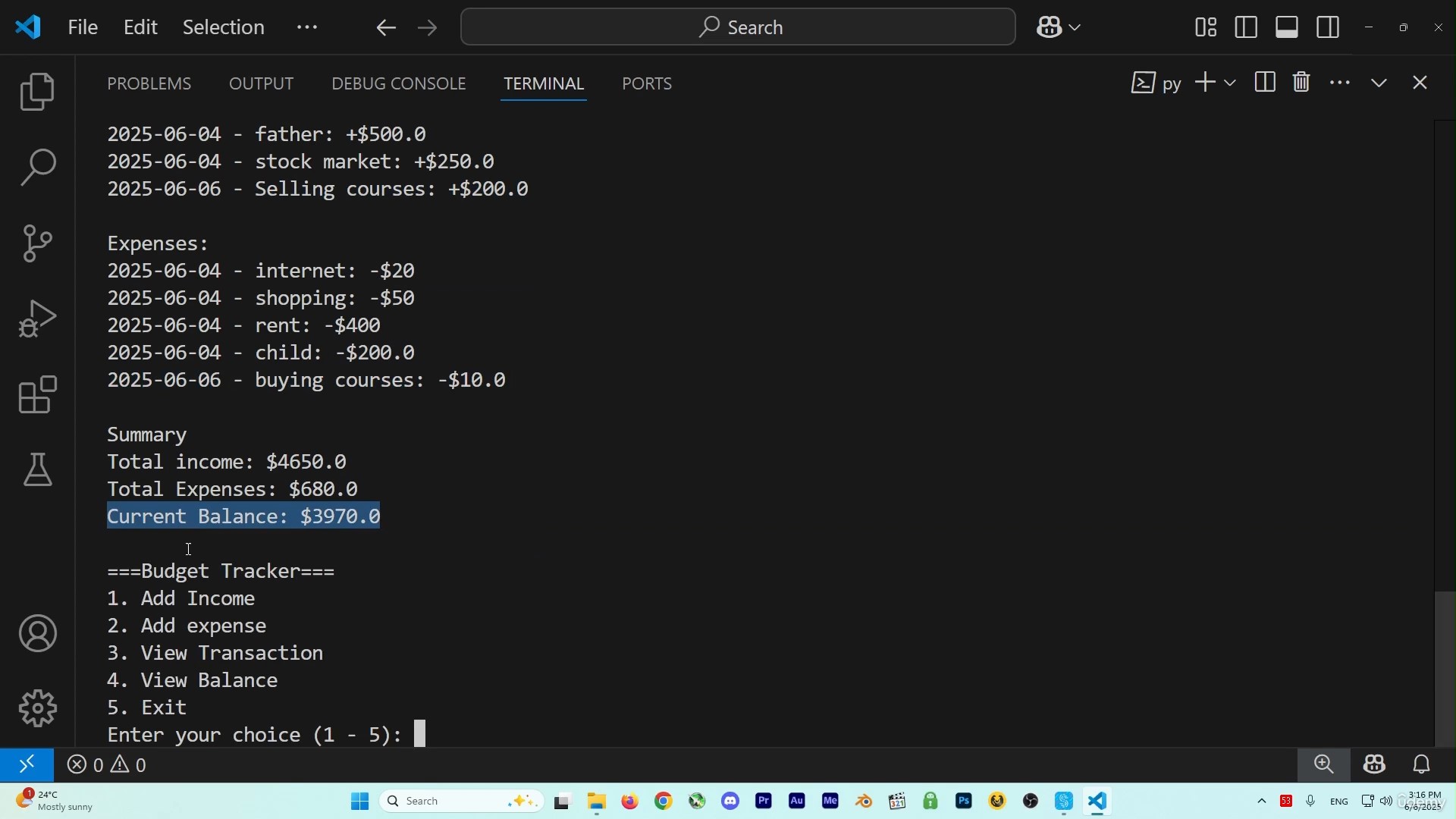Click the Windows taskbar Search box

(462, 802)
